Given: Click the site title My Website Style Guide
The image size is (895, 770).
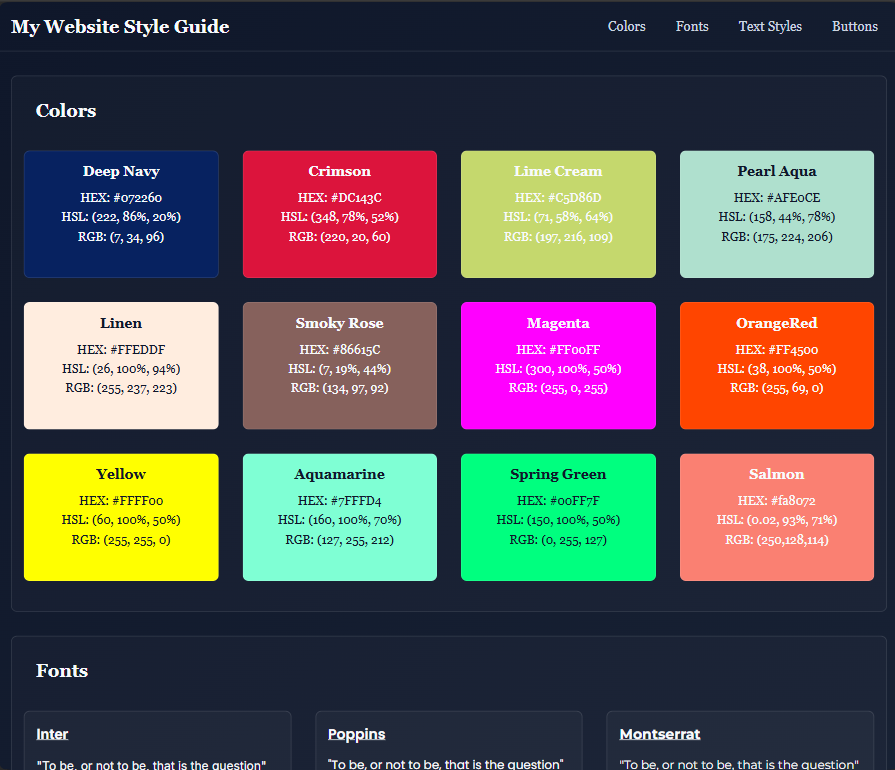Looking at the screenshot, I should (x=120, y=27).
